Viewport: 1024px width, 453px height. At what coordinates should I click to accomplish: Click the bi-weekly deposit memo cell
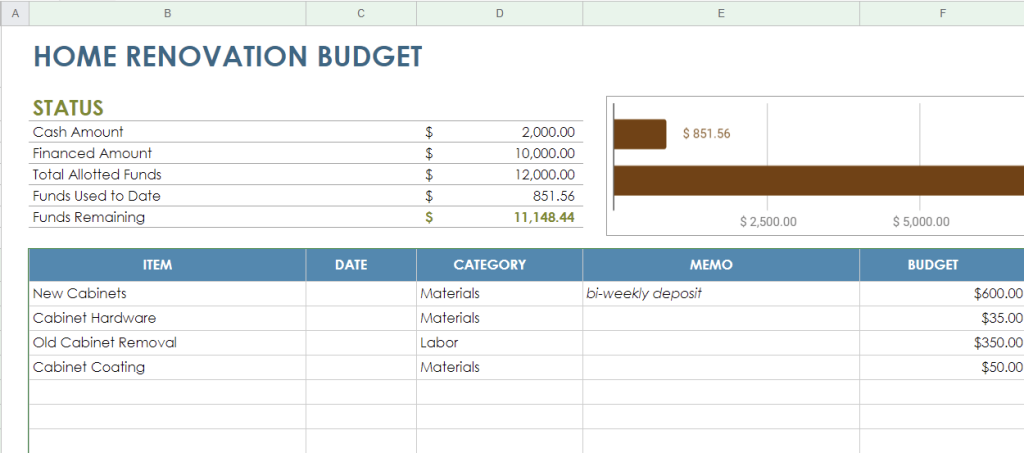pos(646,294)
